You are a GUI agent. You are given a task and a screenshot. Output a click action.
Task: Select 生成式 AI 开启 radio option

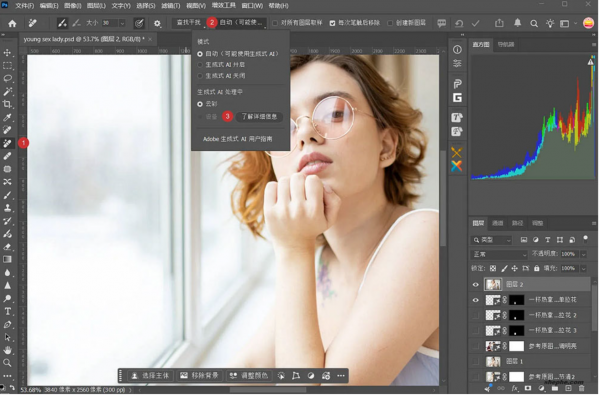200,65
